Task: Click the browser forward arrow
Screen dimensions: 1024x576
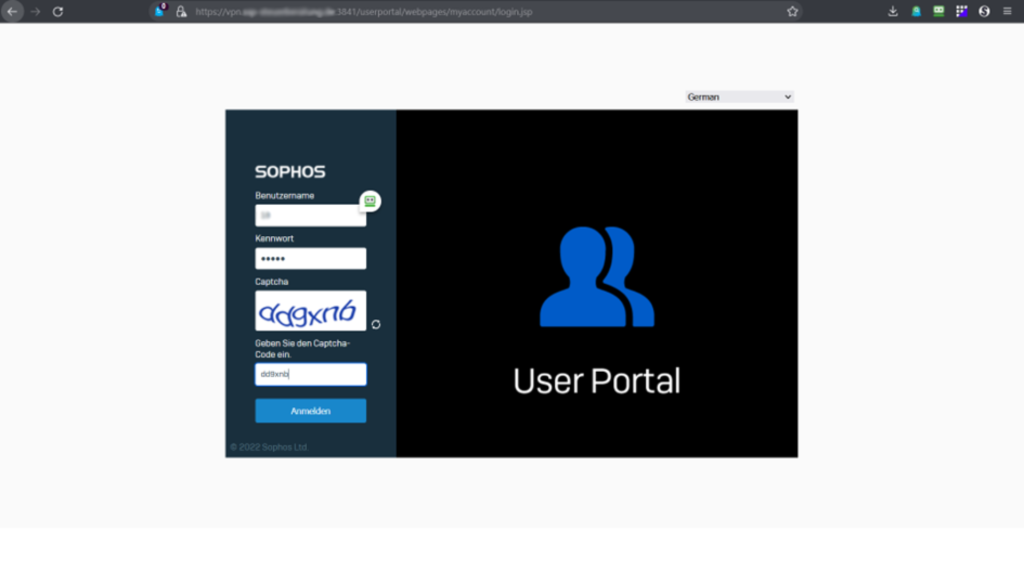Action: point(35,12)
